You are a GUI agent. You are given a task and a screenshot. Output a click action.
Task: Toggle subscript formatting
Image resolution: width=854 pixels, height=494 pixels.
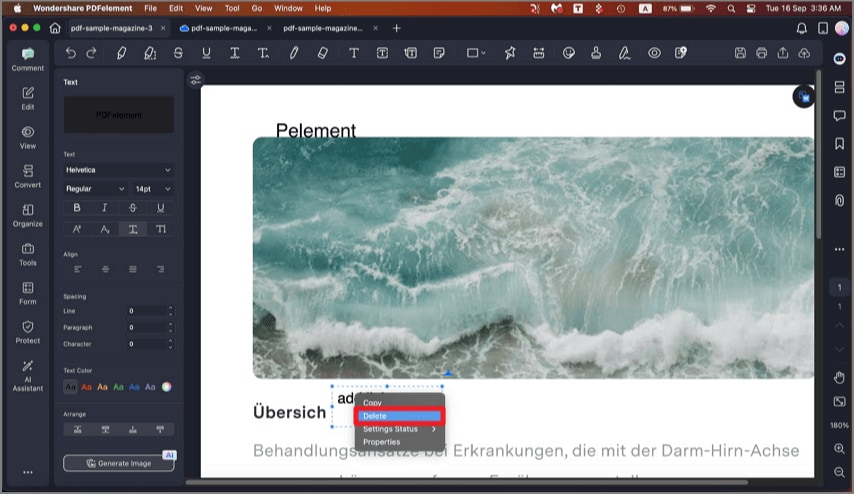[105, 229]
